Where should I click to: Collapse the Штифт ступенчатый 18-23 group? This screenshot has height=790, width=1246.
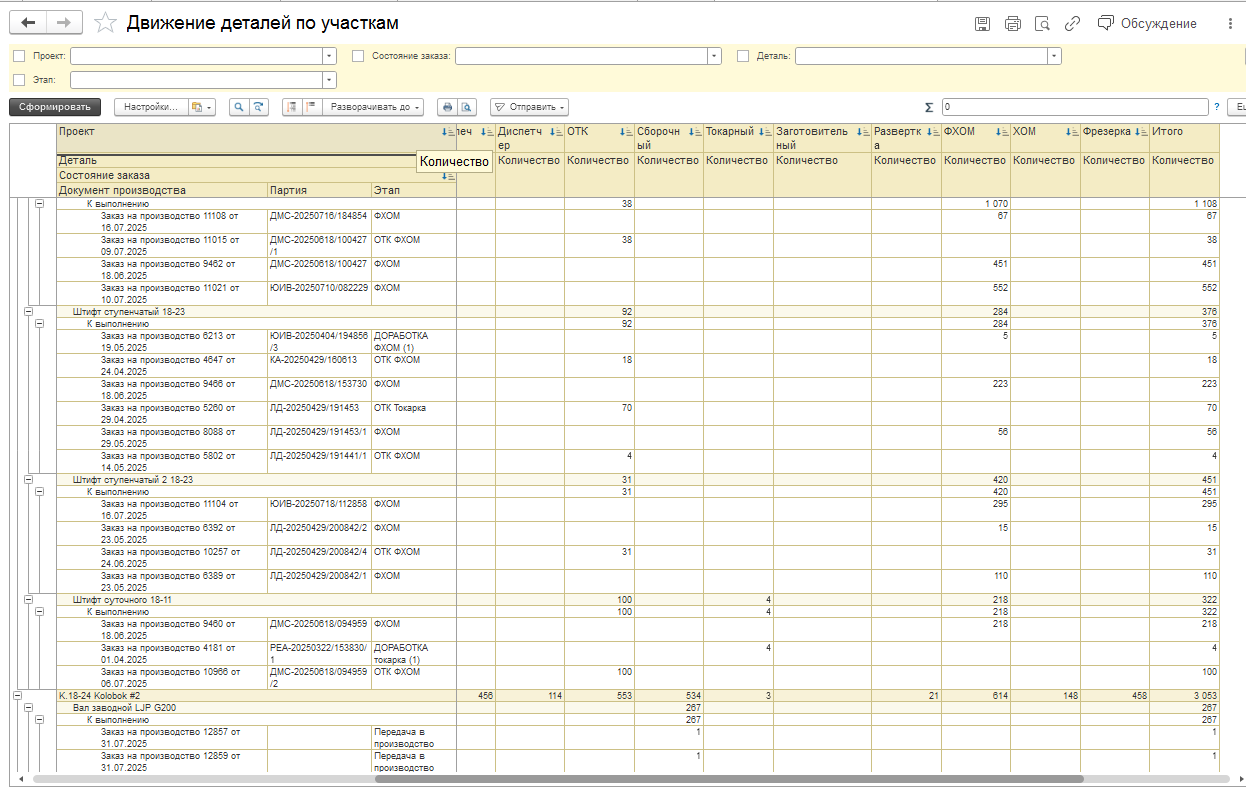pos(27,312)
